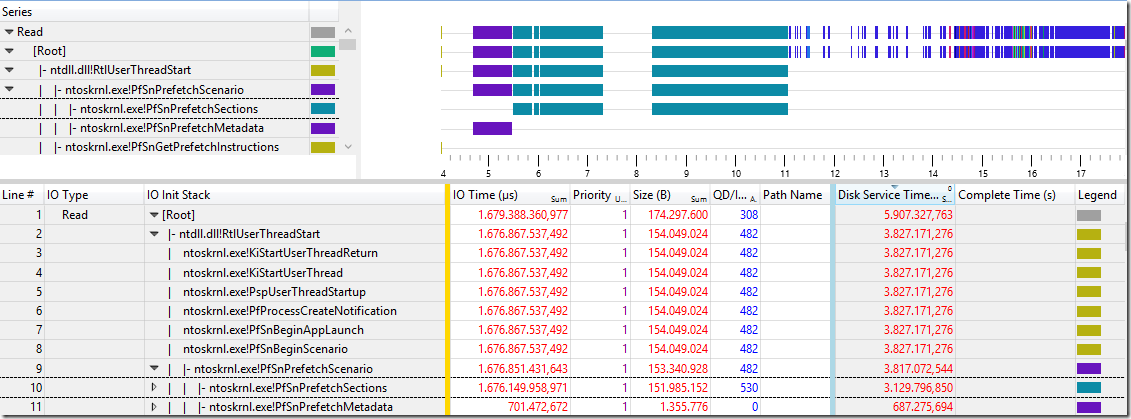
Task: Collapse the [Root] node in Series list
Action: [x=9, y=51]
